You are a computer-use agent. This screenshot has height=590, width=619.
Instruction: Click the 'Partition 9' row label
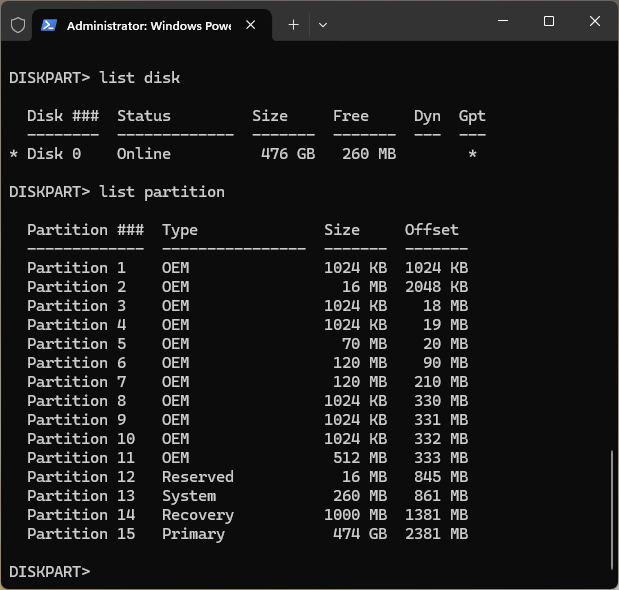click(76, 420)
